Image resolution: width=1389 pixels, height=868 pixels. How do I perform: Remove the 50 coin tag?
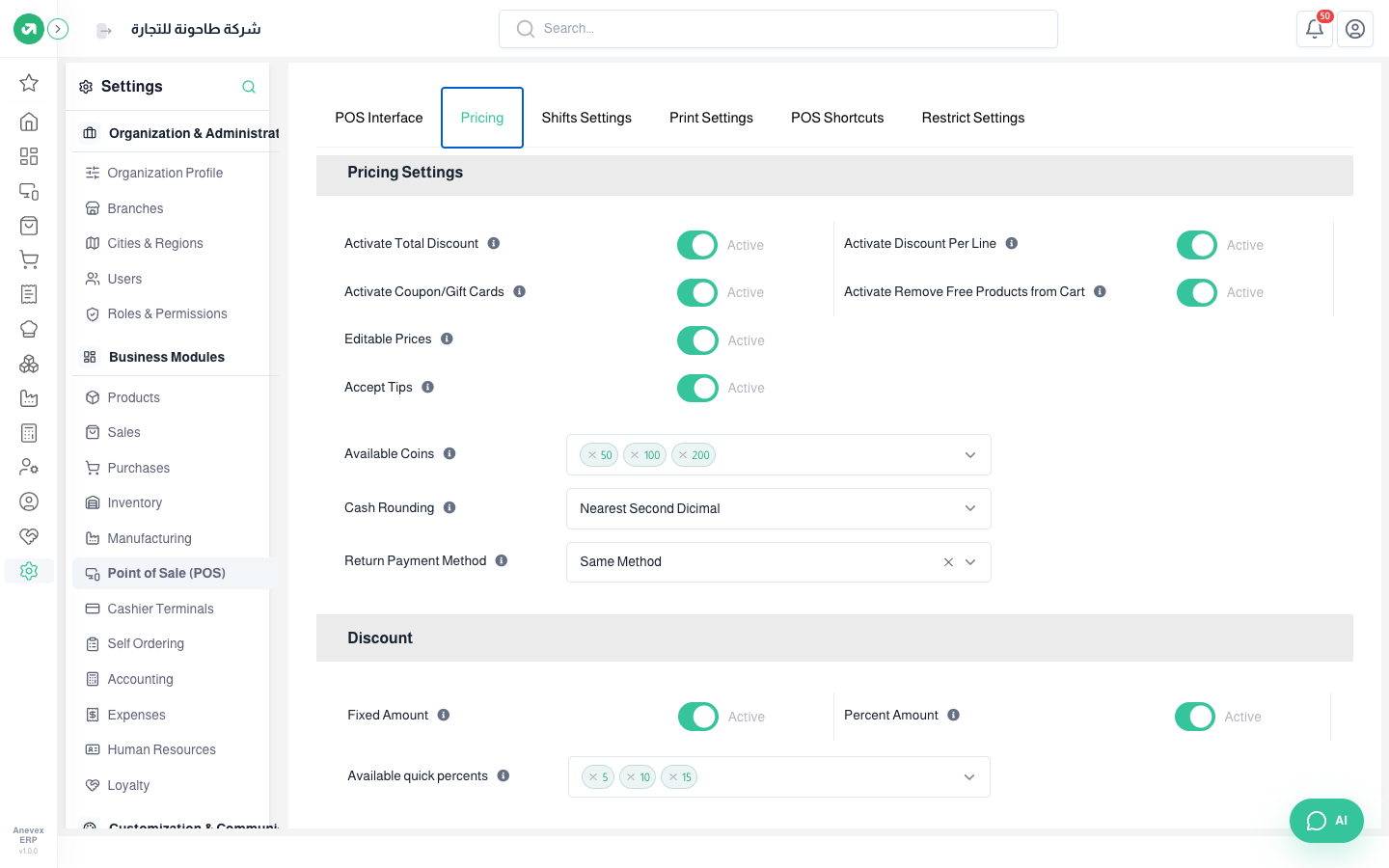[x=592, y=455]
